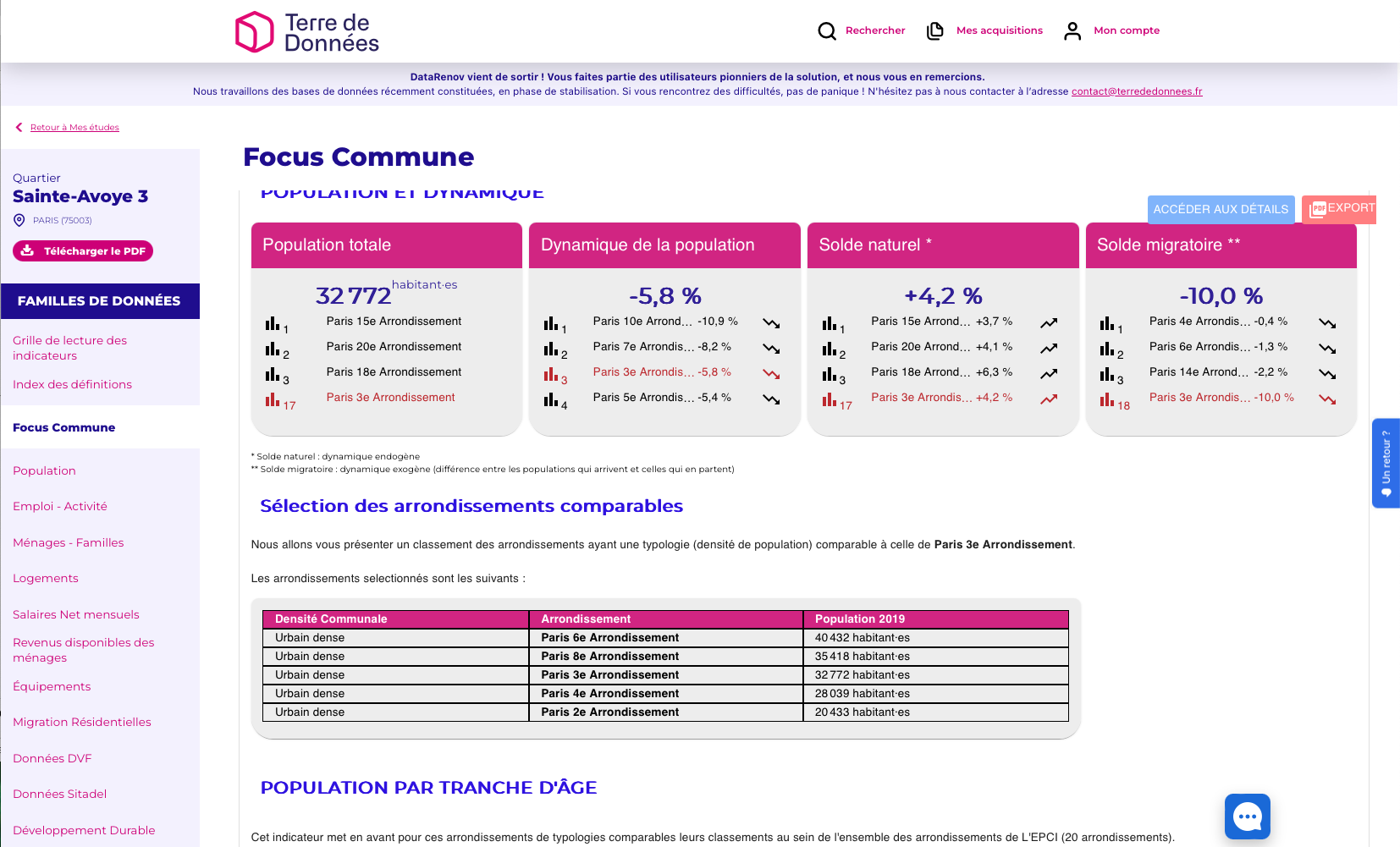Go to the Population section in sidebar

pyautogui.click(x=44, y=470)
